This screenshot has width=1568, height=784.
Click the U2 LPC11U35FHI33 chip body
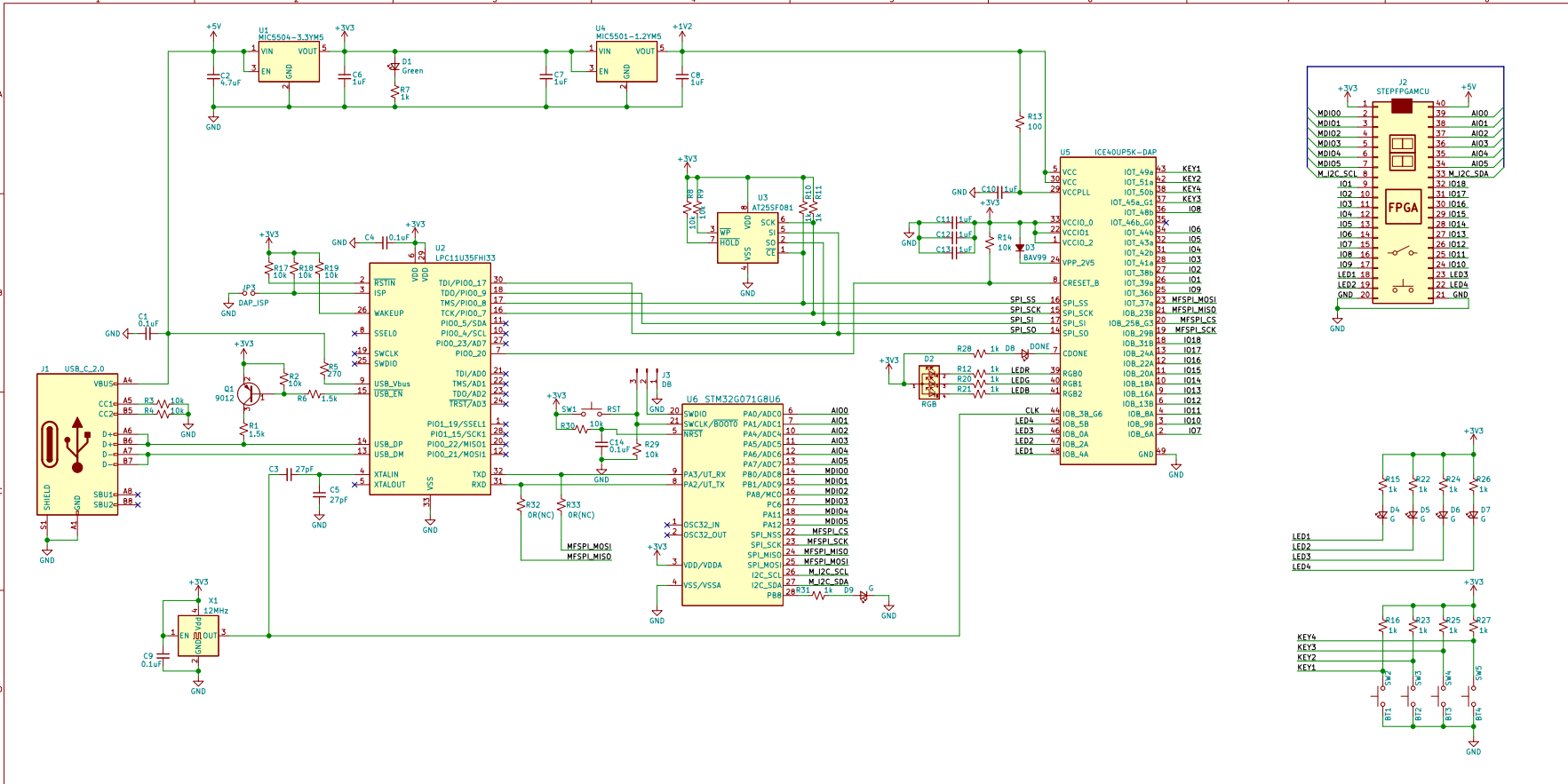[430, 379]
